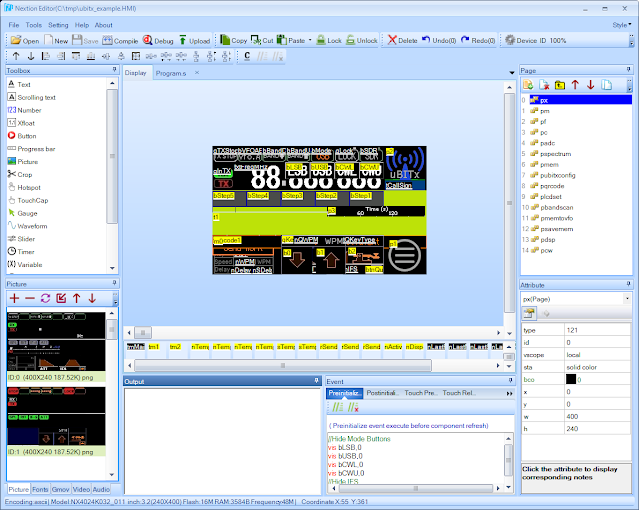This screenshot has width=639, height=510.
Task: Open the Help menu
Action: pos(82,25)
